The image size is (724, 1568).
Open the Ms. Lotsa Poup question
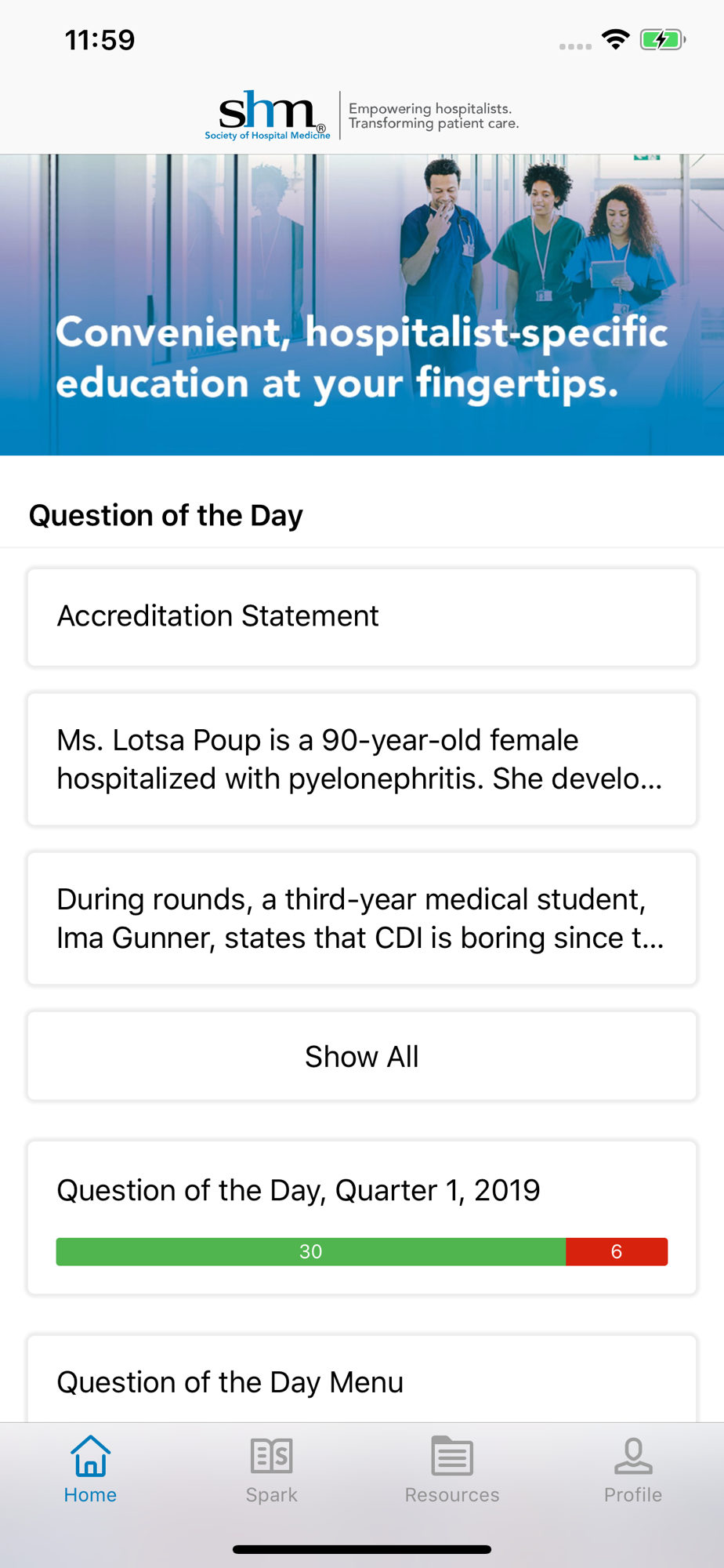(362, 759)
